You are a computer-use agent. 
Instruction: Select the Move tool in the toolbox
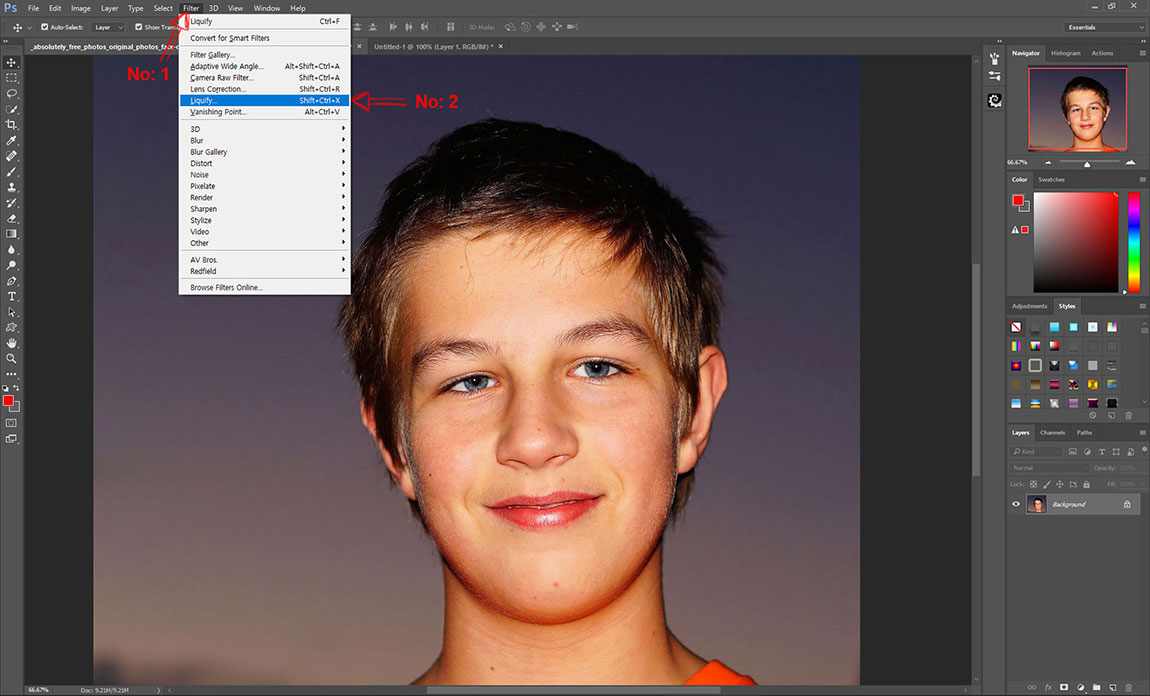pos(11,62)
